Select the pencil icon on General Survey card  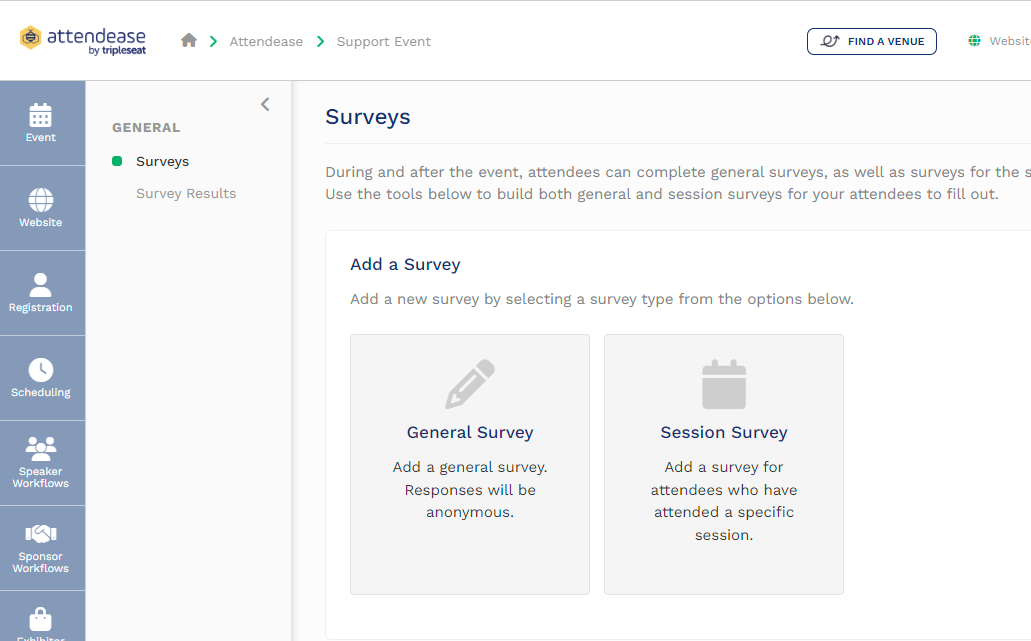point(469,383)
